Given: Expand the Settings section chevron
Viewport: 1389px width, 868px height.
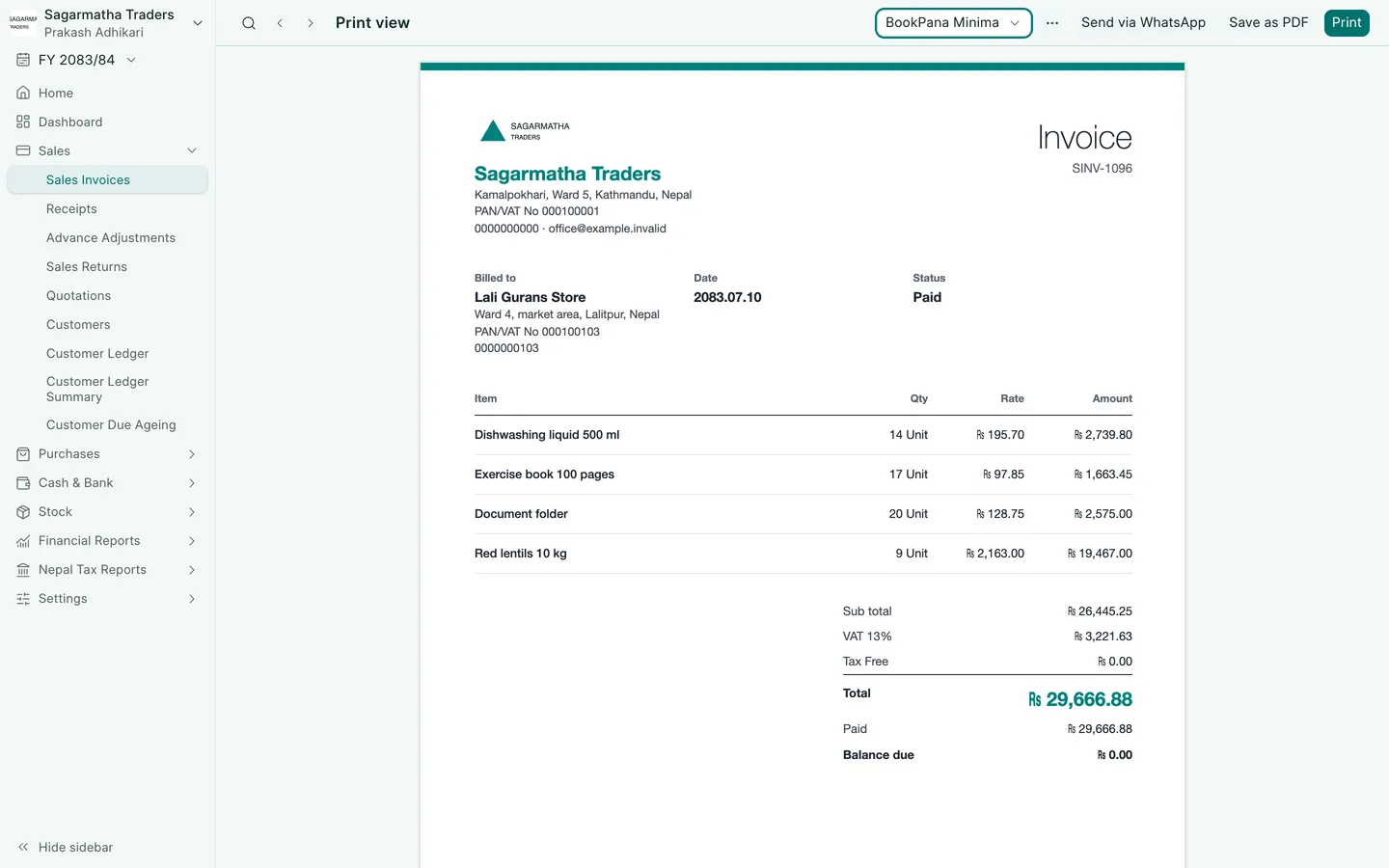Looking at the screenshot, I should click(192, 599).
